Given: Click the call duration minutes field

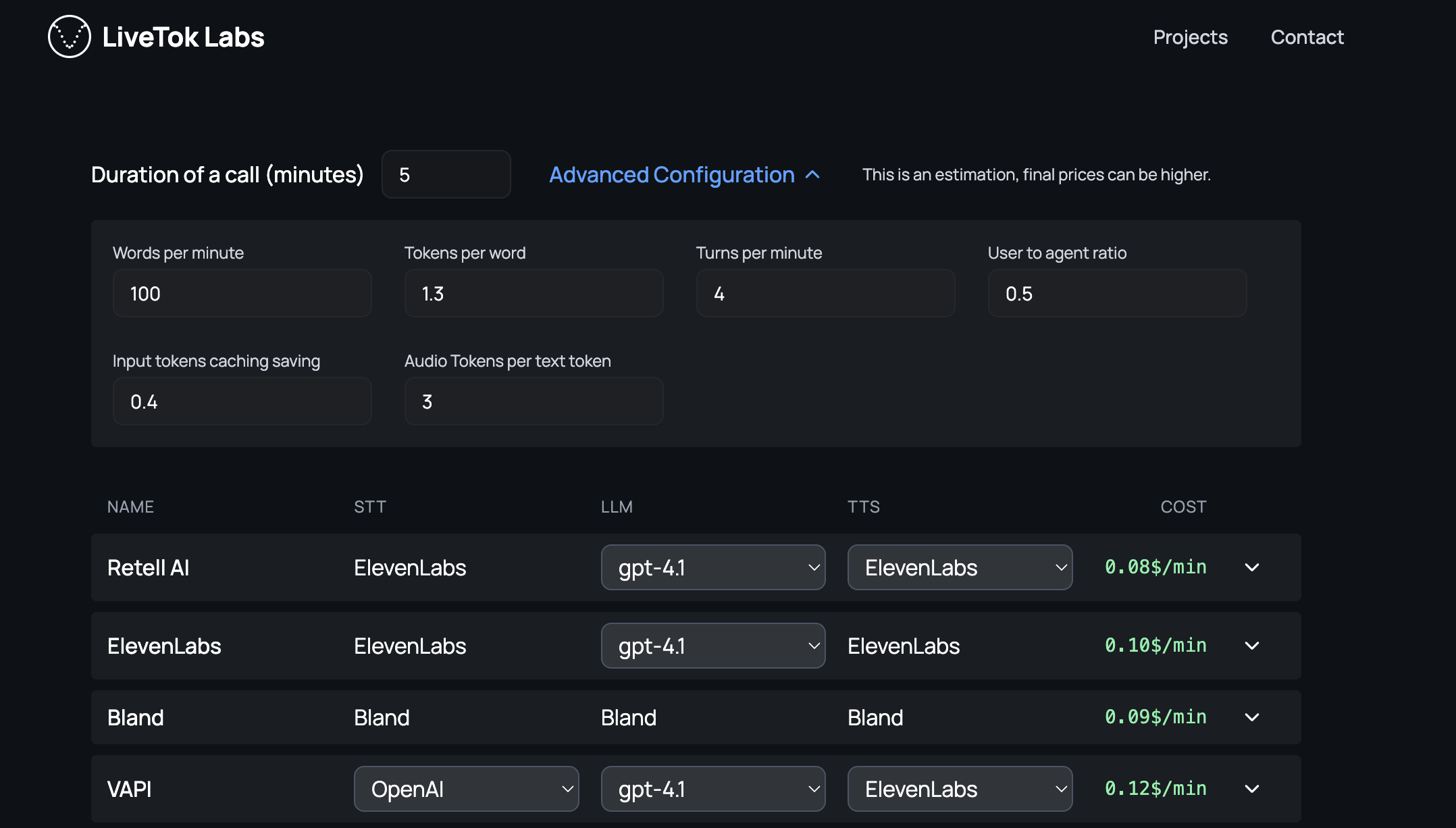Looking at the screenshot, I should (446, 174).
